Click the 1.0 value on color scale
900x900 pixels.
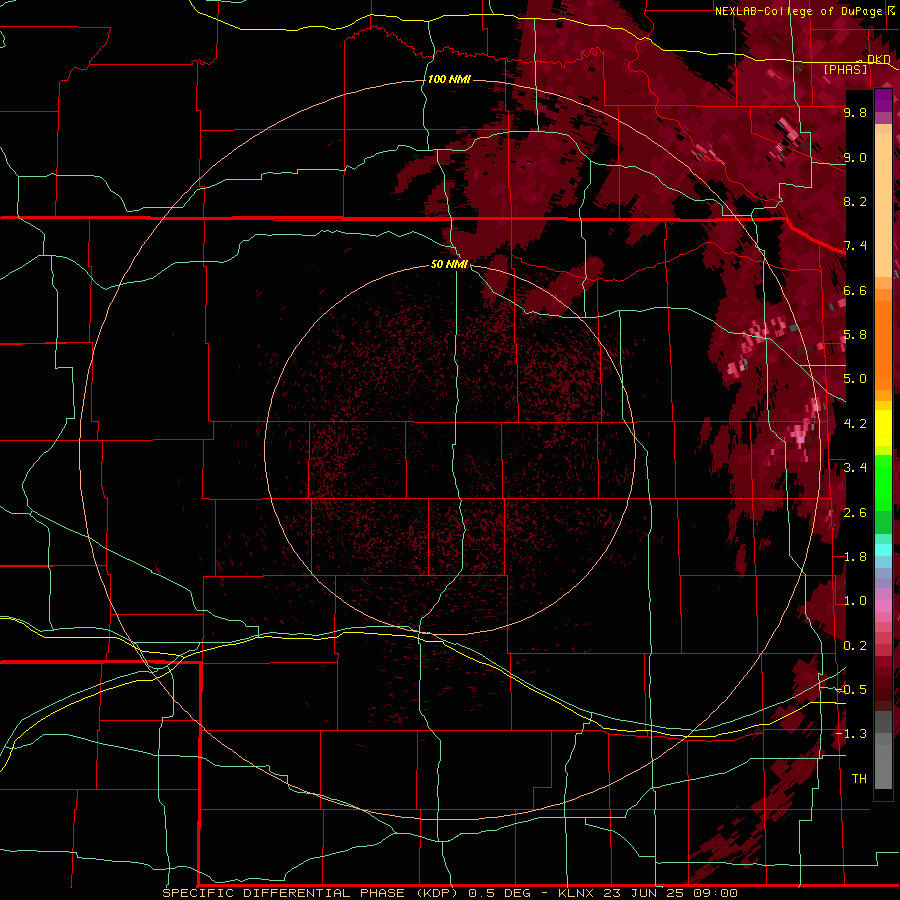tap(855, 601)
